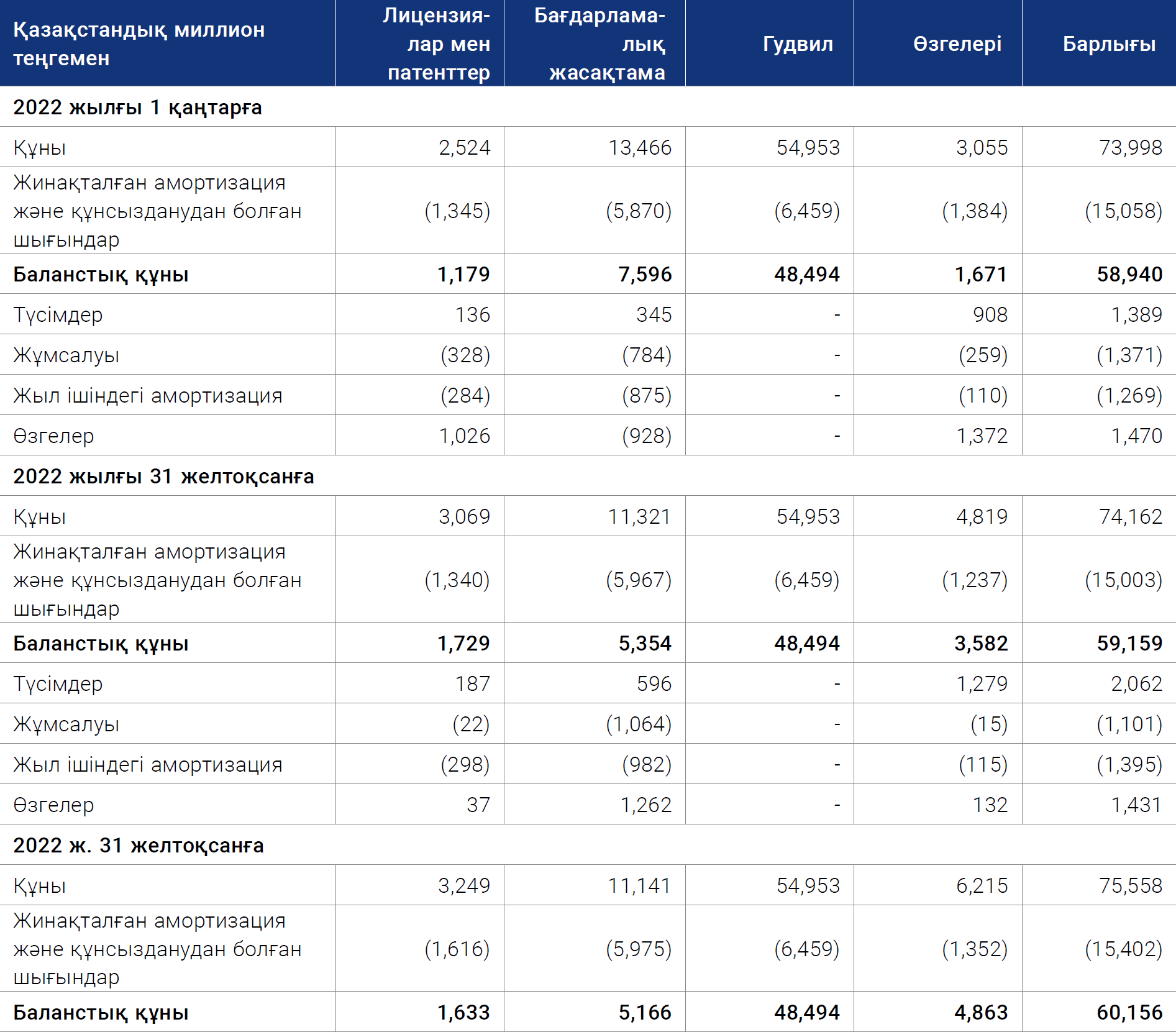The width and height of the screenshot is (1176, 1032).
Task: Click the total cell 74,162
Action: point(1130,516)
